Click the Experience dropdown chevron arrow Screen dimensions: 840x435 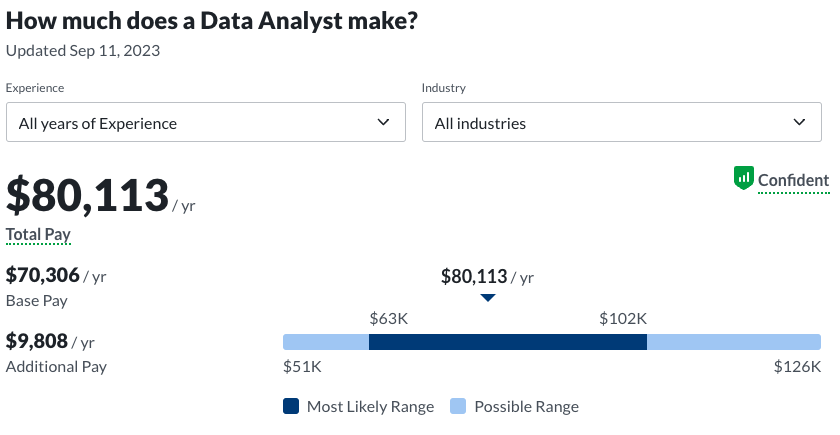383,122
